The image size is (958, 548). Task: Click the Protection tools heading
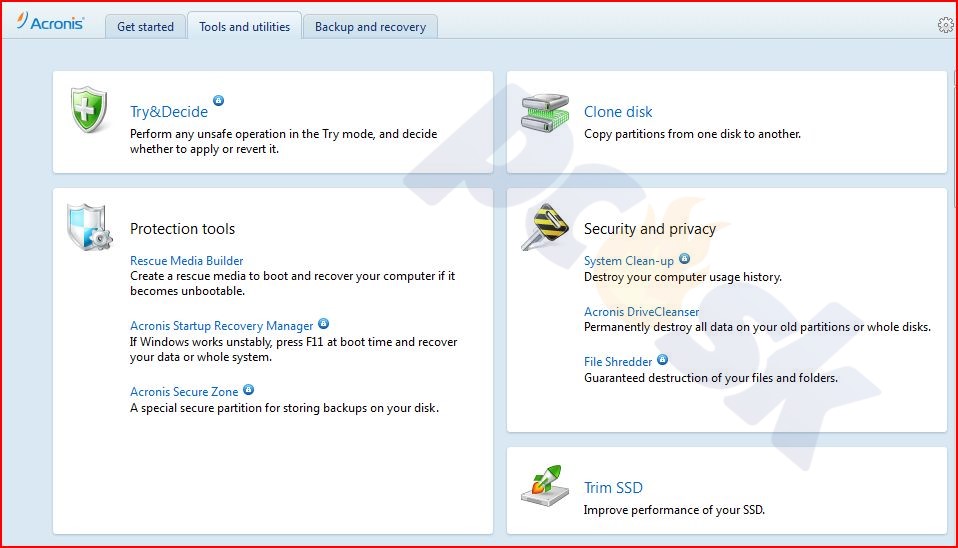[x=182, y=228]
